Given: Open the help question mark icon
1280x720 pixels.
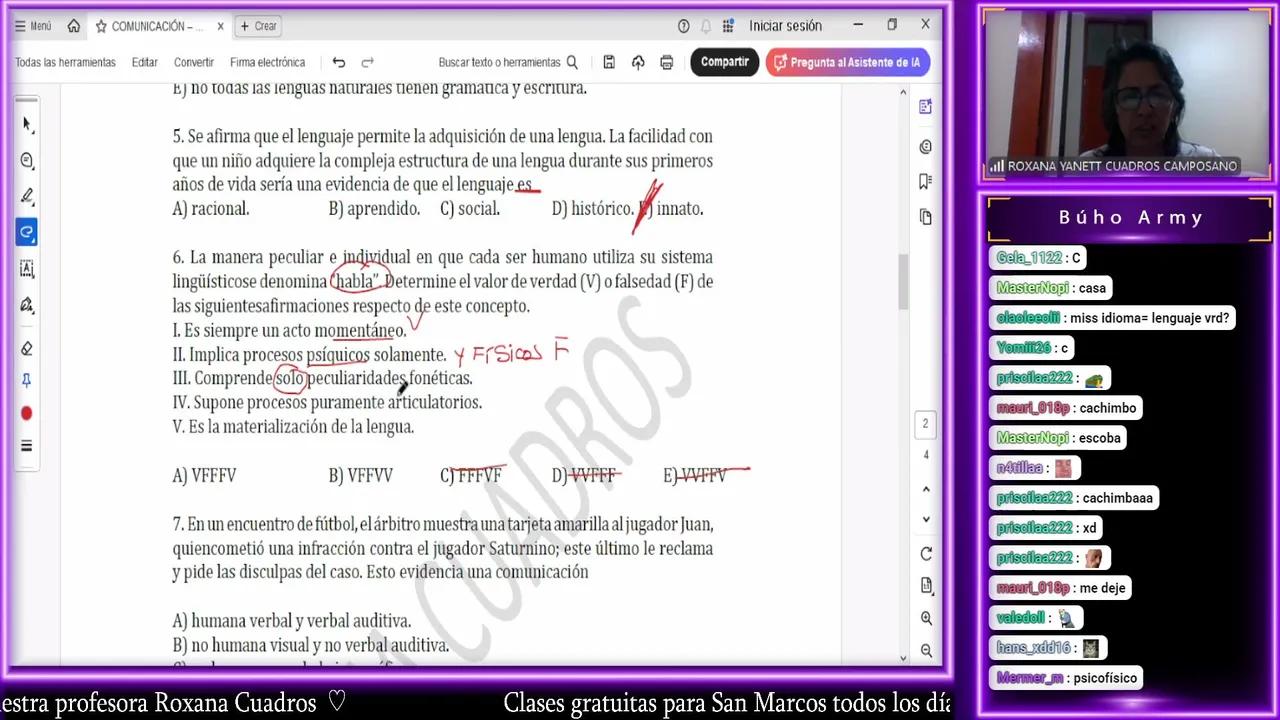Looking at the screenshot, I should pyautogui.click(x=684, y=26).
